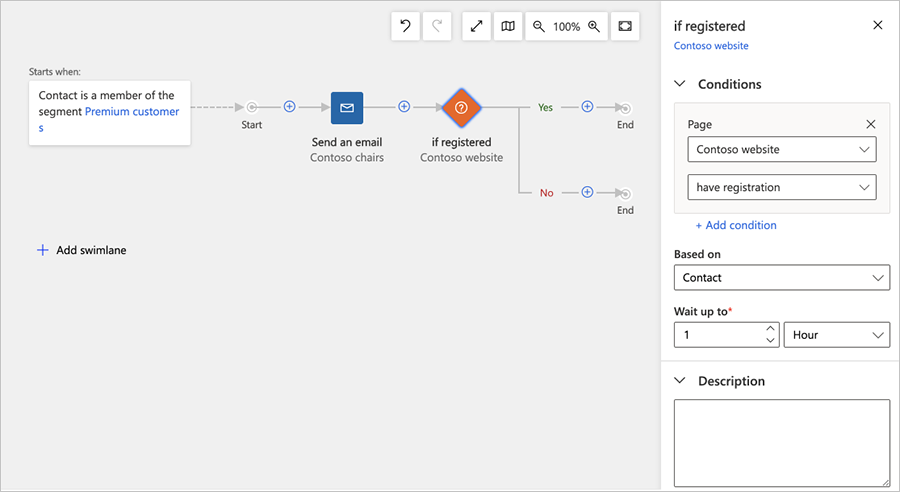Select the Send an email tile

tap(347, 108)
